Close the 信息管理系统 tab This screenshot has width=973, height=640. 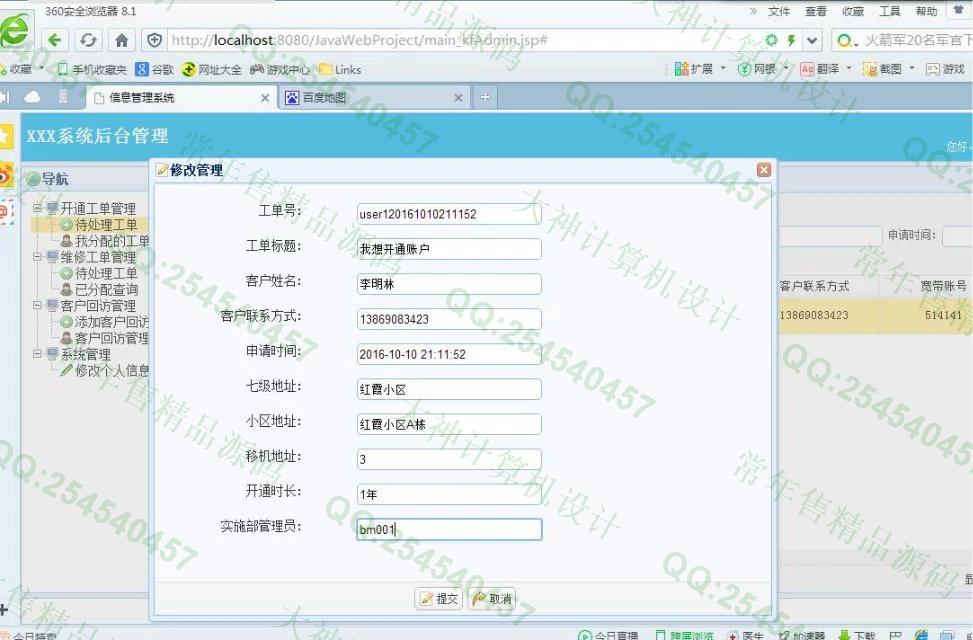(x=265, y=98)
